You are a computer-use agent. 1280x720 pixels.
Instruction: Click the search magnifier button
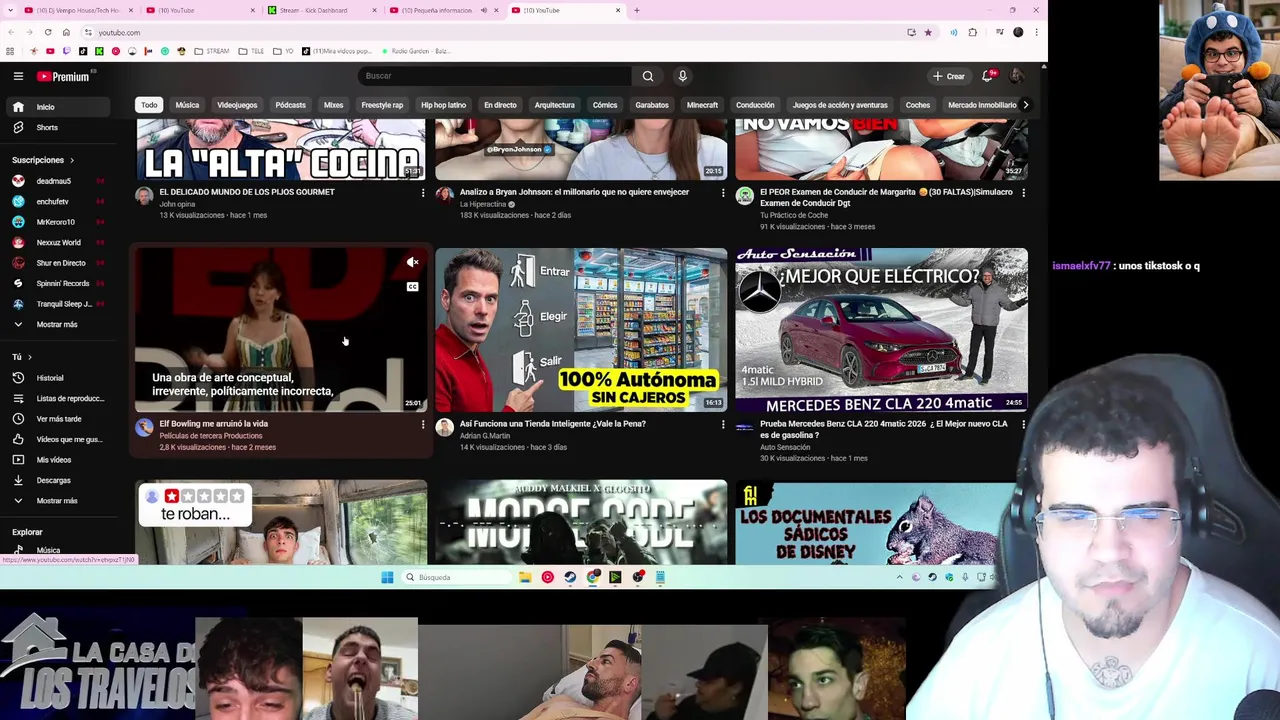[x=648, y=76]
